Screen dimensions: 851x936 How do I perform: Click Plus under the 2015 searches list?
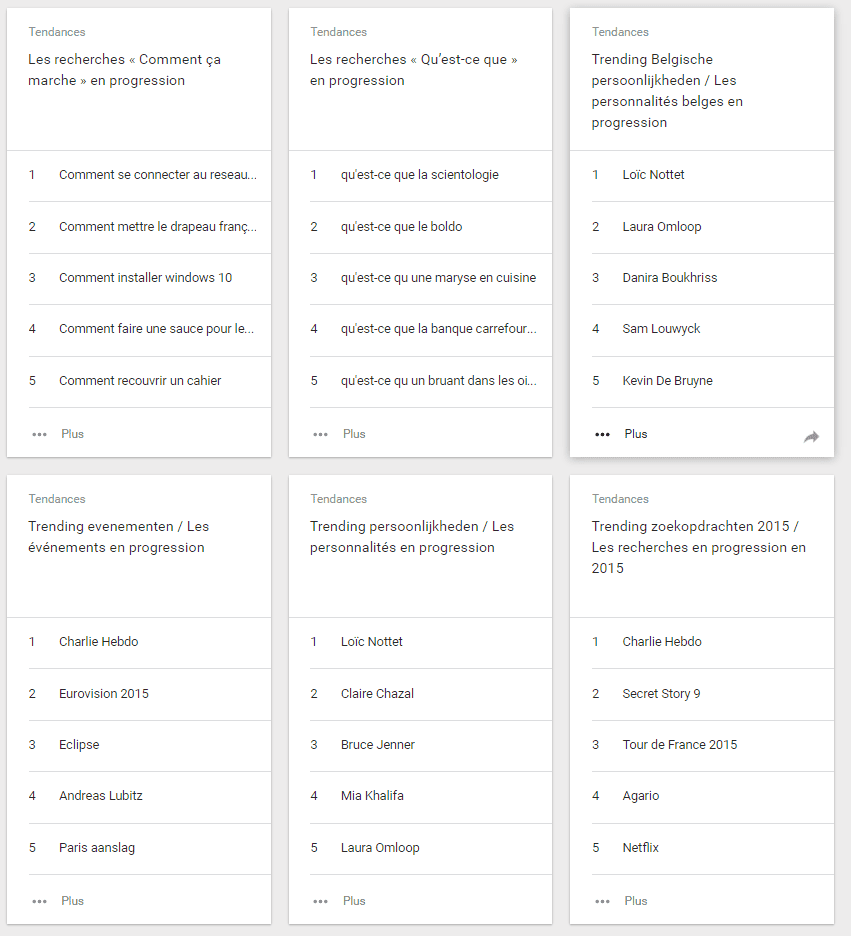coord(636,900)
